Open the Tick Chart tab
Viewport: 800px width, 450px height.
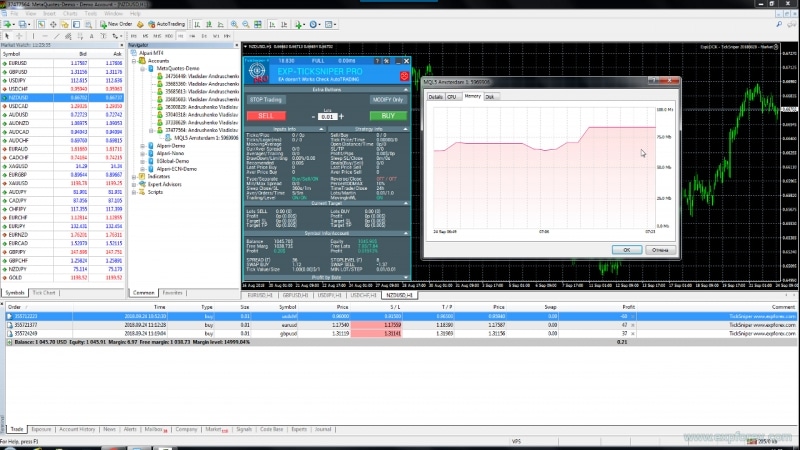(44, 292)
